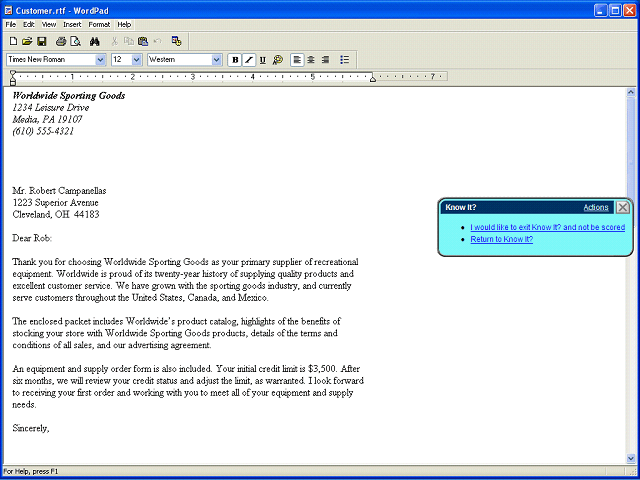The width and height of the screenshot is (640, 480).
Task: Close the WordPad window
Action: coord(629,11)
